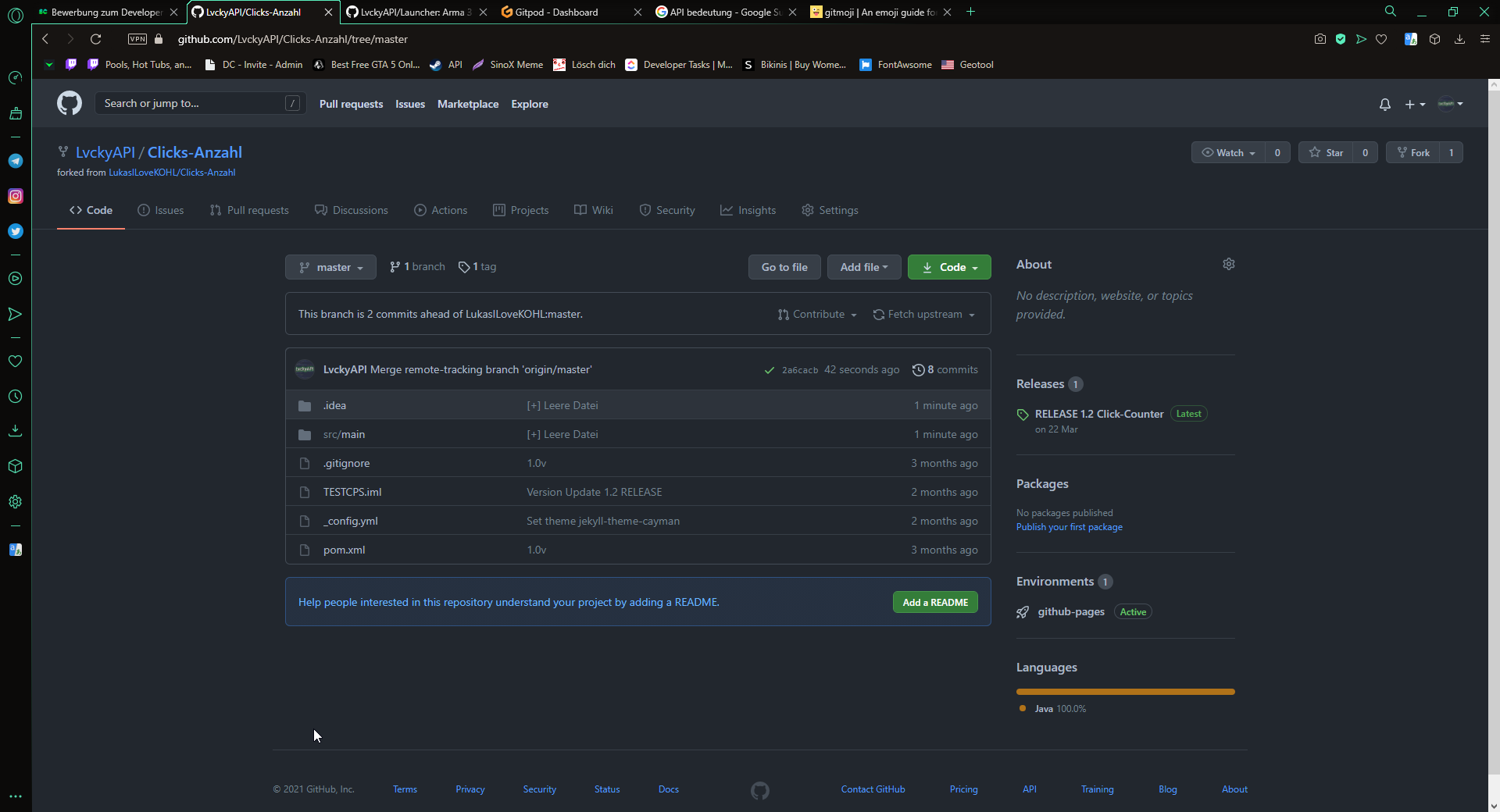
Task: Star the Clicks-Anzahl repository
Action: (1327, 153)
